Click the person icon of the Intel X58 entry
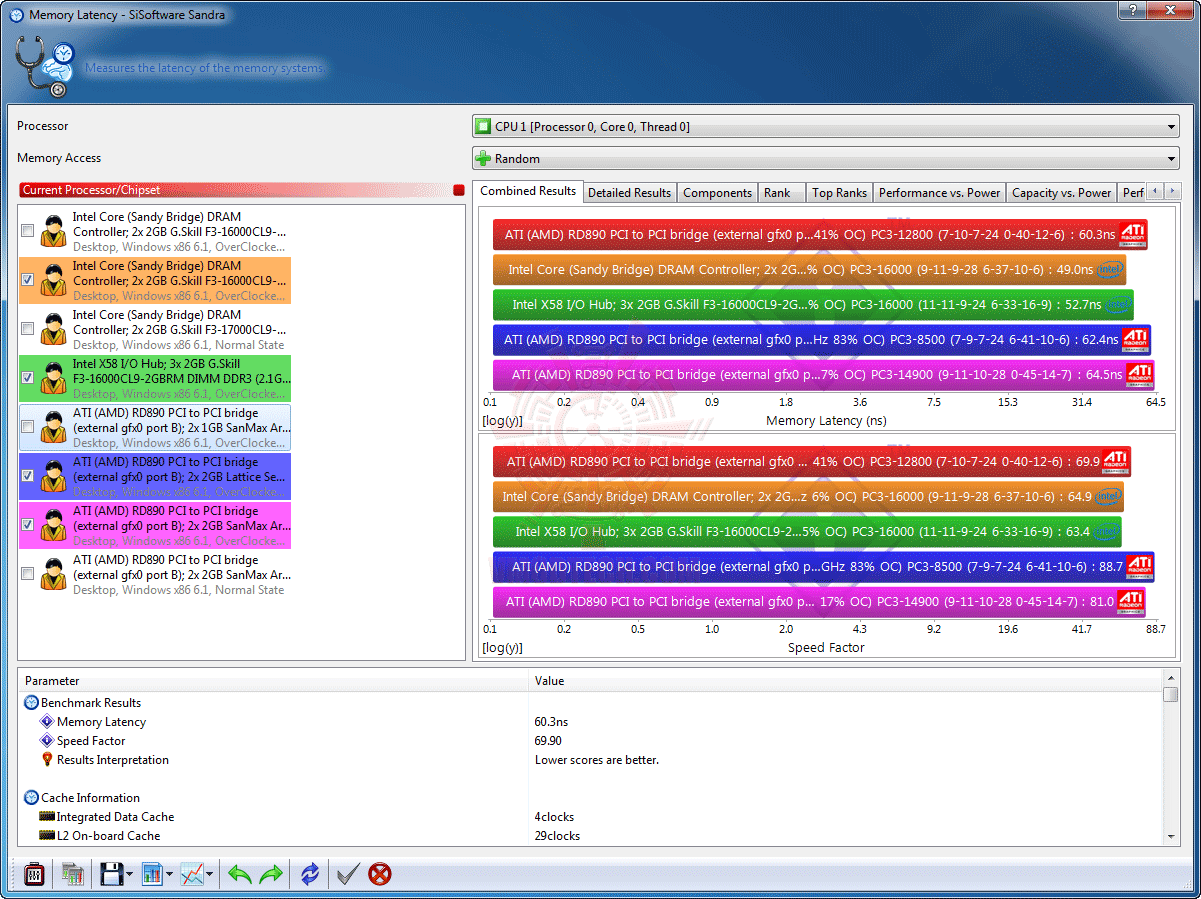1201x899 pixels. click(x=53, y=379)
